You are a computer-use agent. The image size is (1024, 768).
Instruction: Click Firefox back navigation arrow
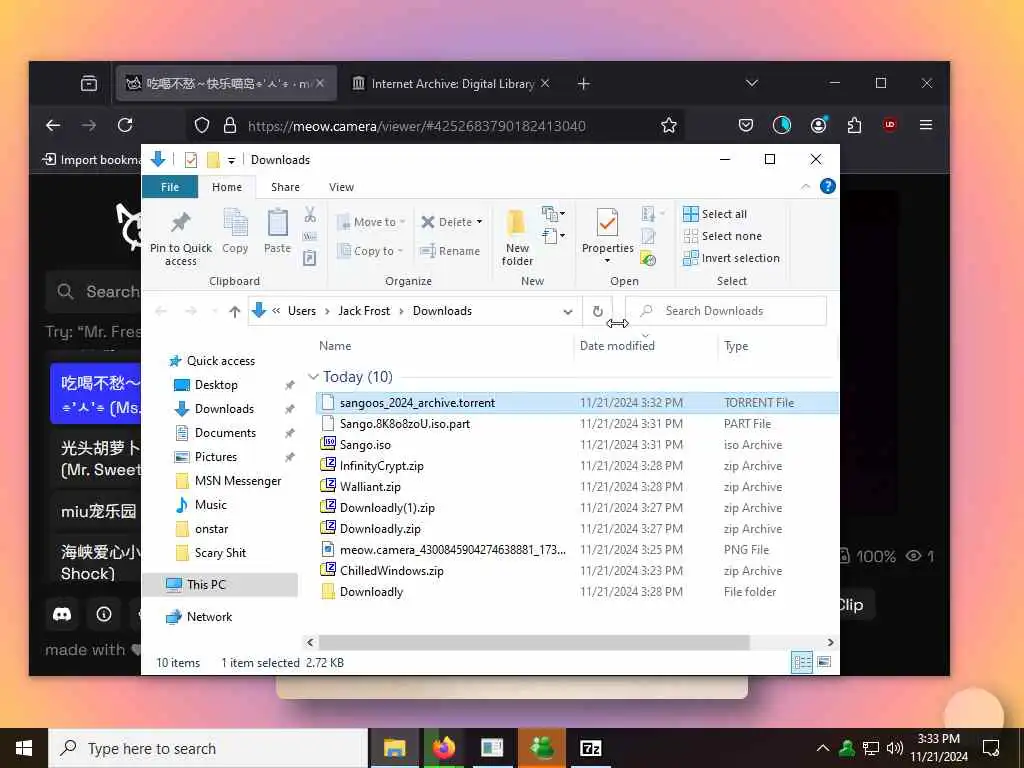(53, 125)
